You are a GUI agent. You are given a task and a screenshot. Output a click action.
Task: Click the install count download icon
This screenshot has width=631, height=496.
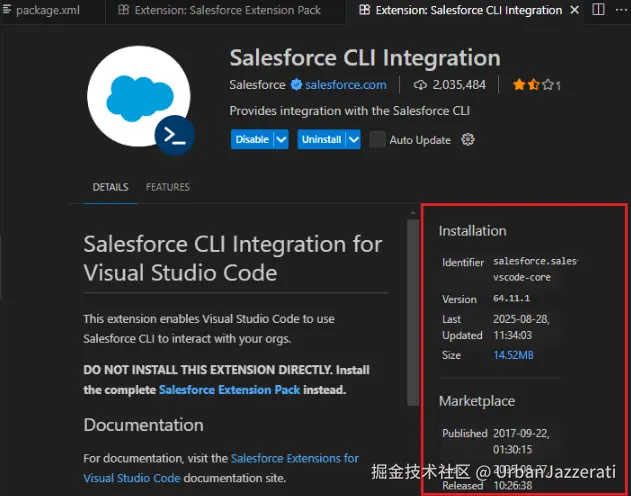pos(420,85)
